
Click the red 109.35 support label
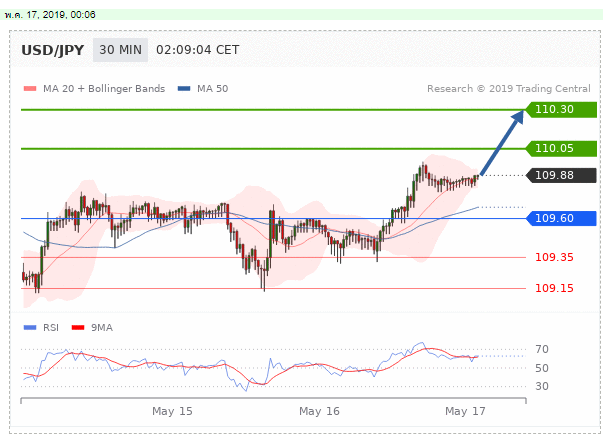[x=554, y=257]
